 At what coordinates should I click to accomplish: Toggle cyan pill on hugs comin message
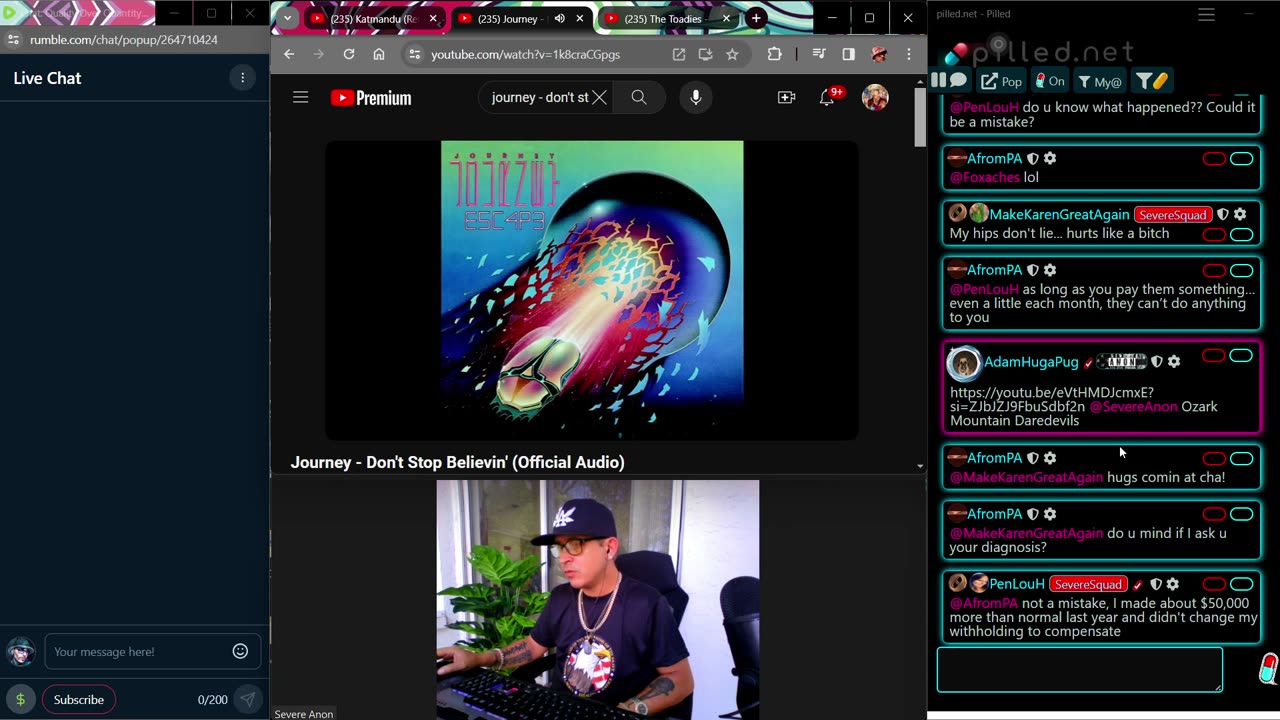pyautogui.click(x=1241, y=458)
